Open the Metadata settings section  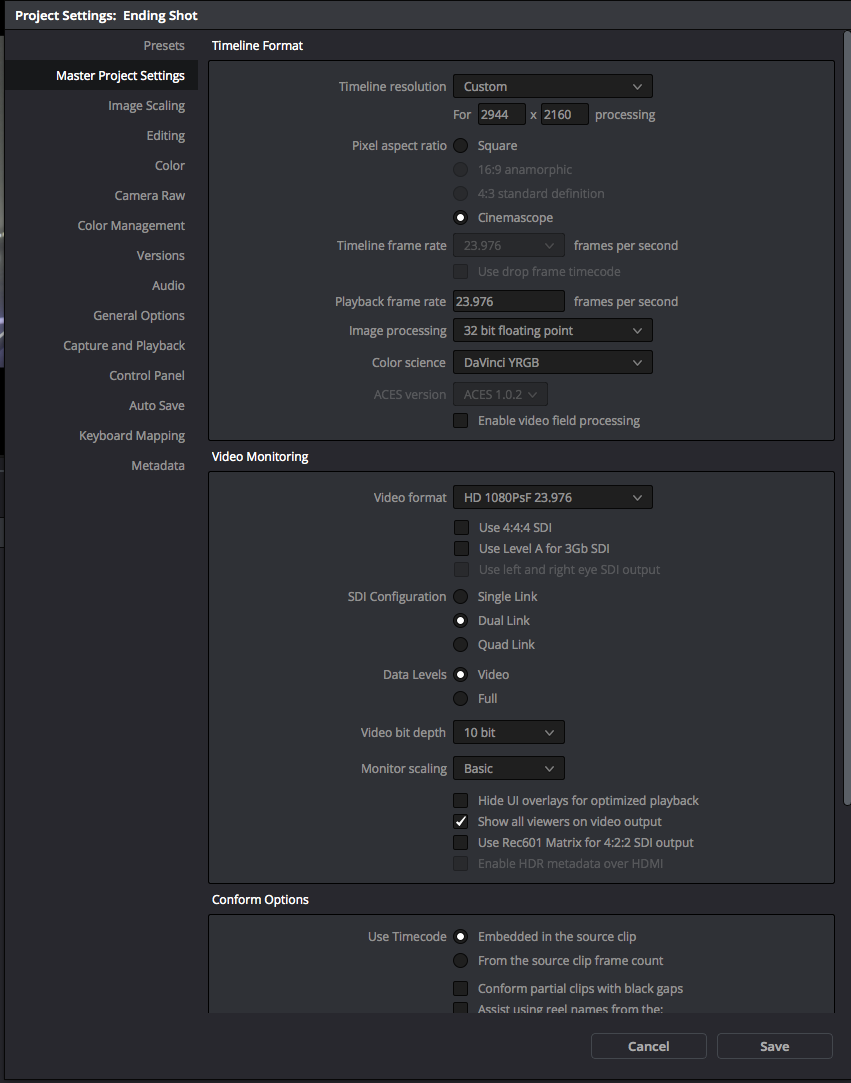point(158,466)
